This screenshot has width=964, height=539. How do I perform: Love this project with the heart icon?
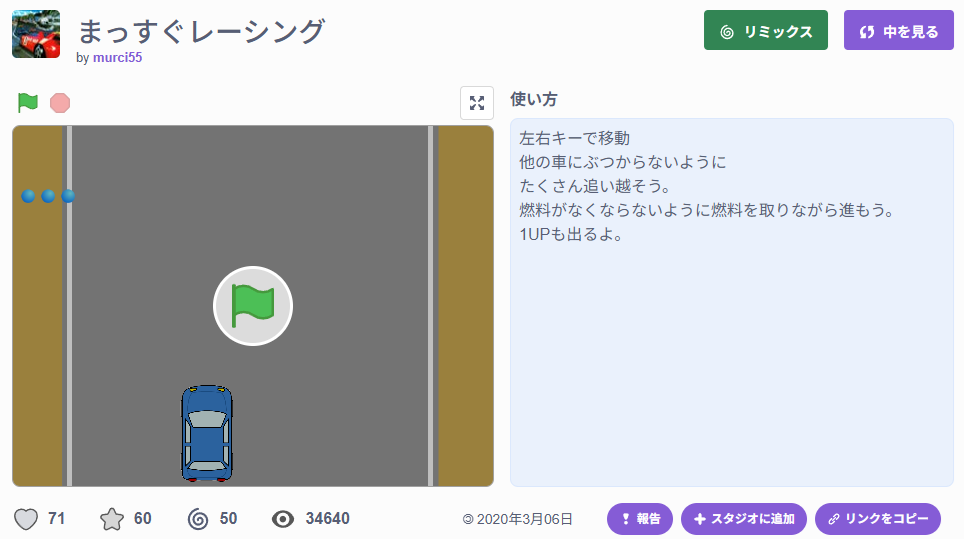(27, 519)
